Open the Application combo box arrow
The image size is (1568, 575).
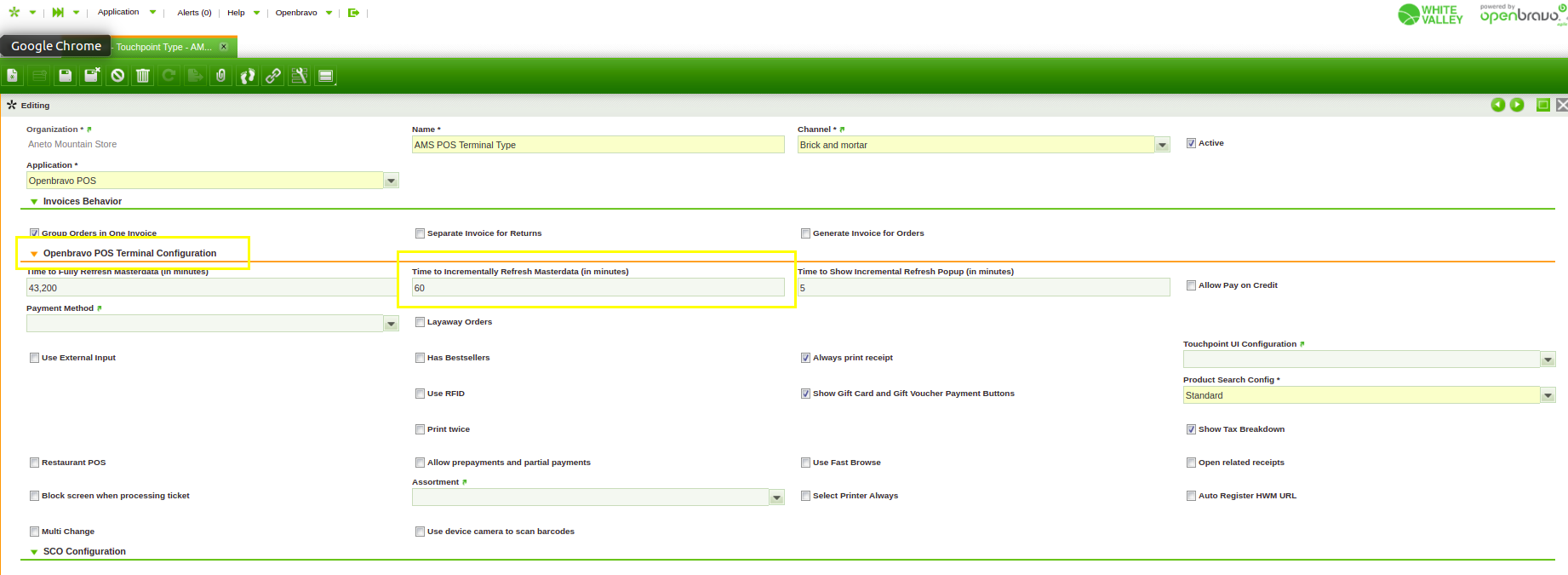(391, 181)
